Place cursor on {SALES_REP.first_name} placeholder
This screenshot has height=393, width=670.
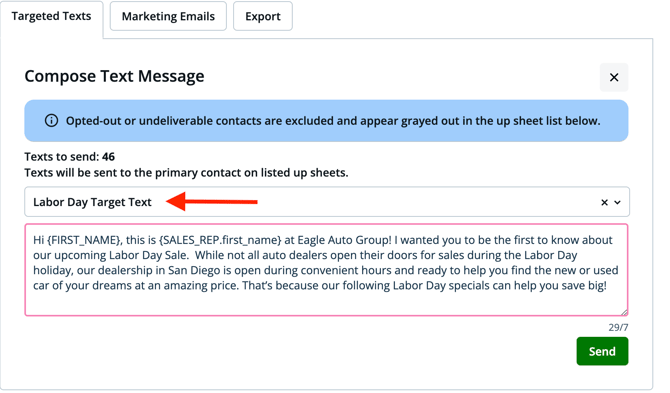(x=220, y=240)
